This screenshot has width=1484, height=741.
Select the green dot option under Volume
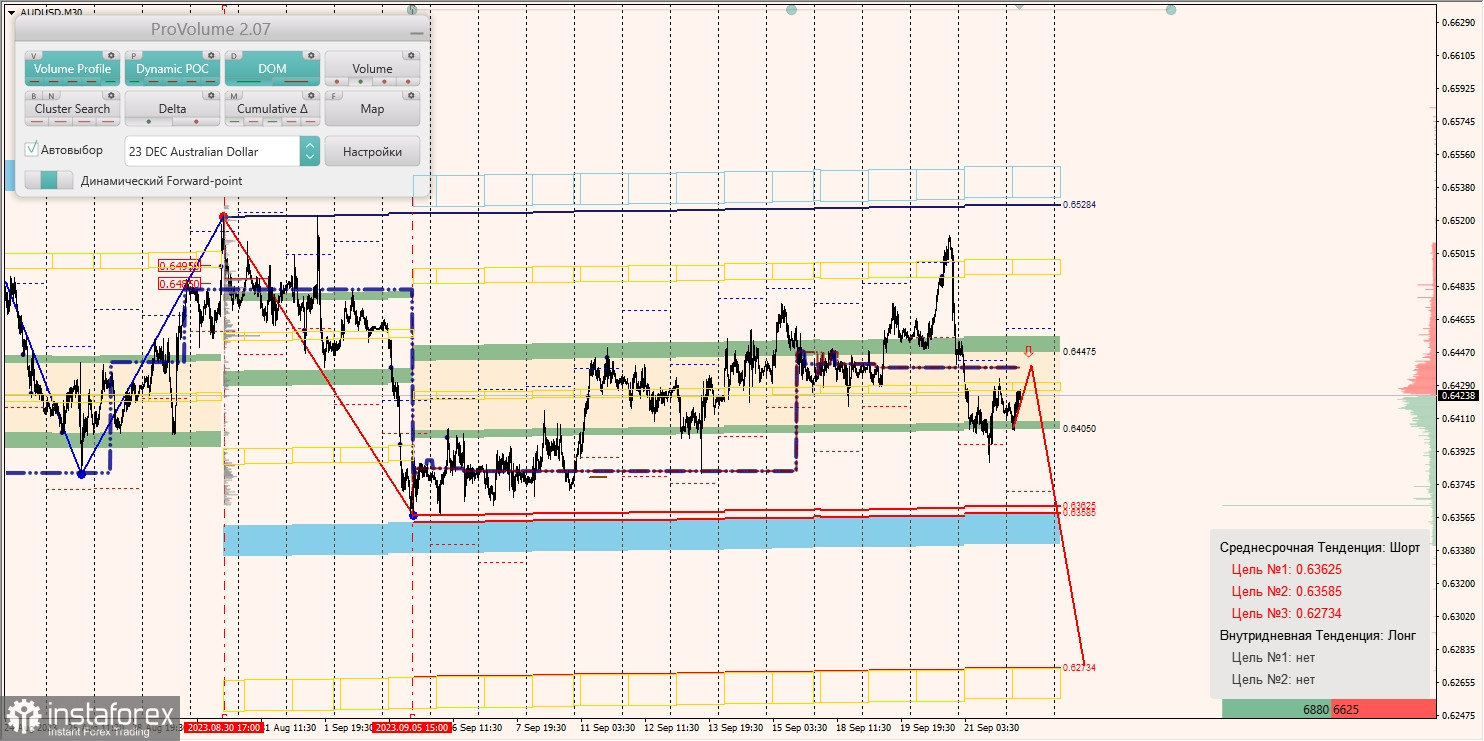(361, 82)
